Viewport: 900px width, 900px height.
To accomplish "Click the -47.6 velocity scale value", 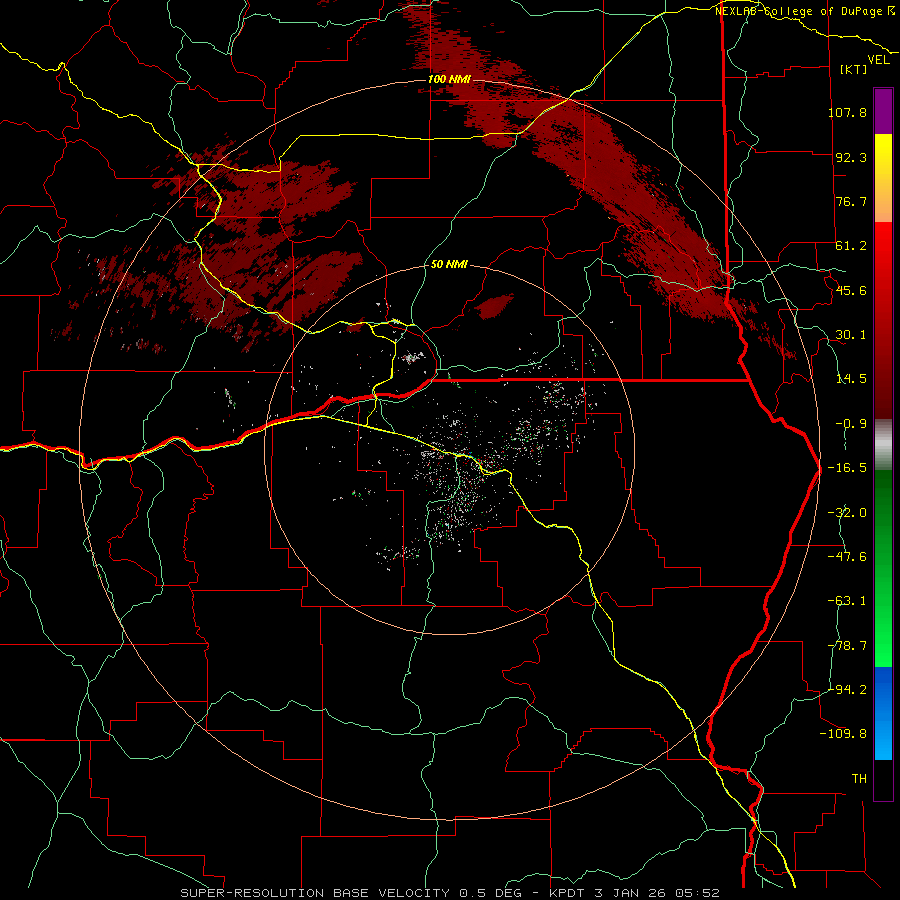I will click(x=847, y=557).
